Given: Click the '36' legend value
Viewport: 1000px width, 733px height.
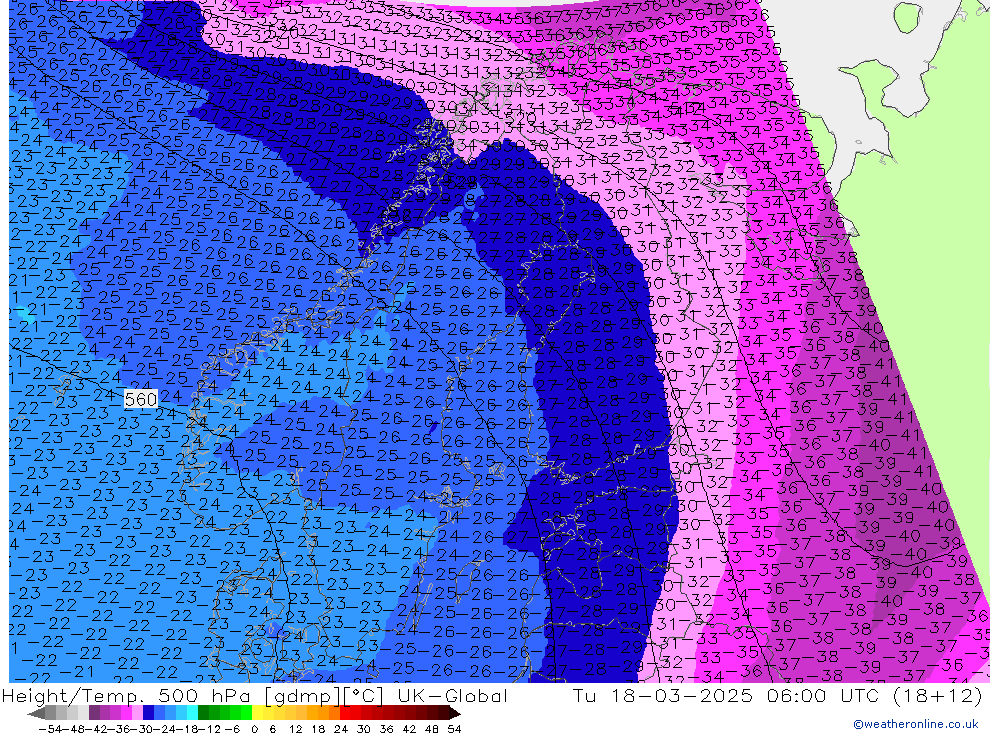Looking at the screenshot, I should point(386,729).
